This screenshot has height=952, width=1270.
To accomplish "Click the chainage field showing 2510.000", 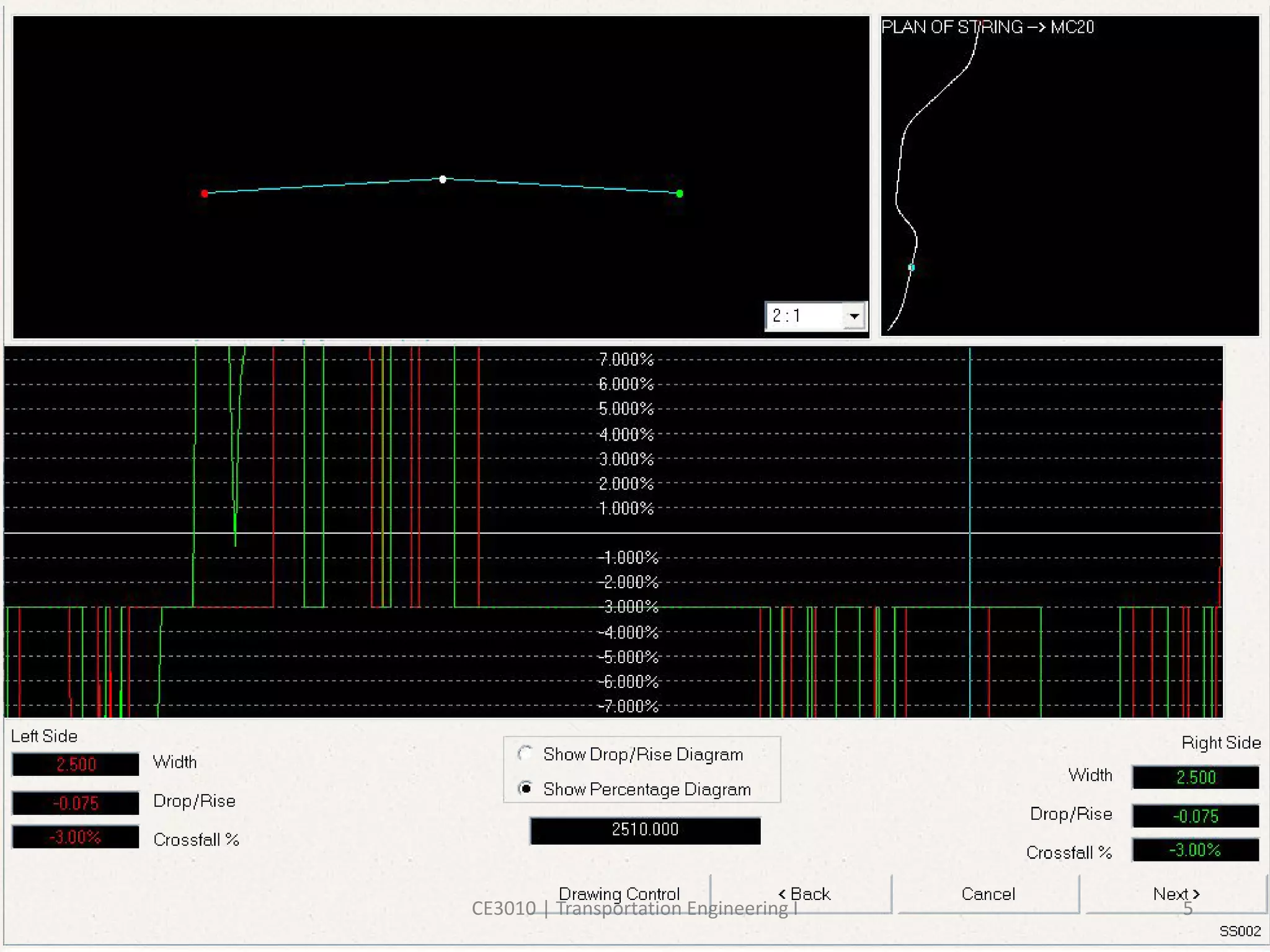I will point(645,830).
